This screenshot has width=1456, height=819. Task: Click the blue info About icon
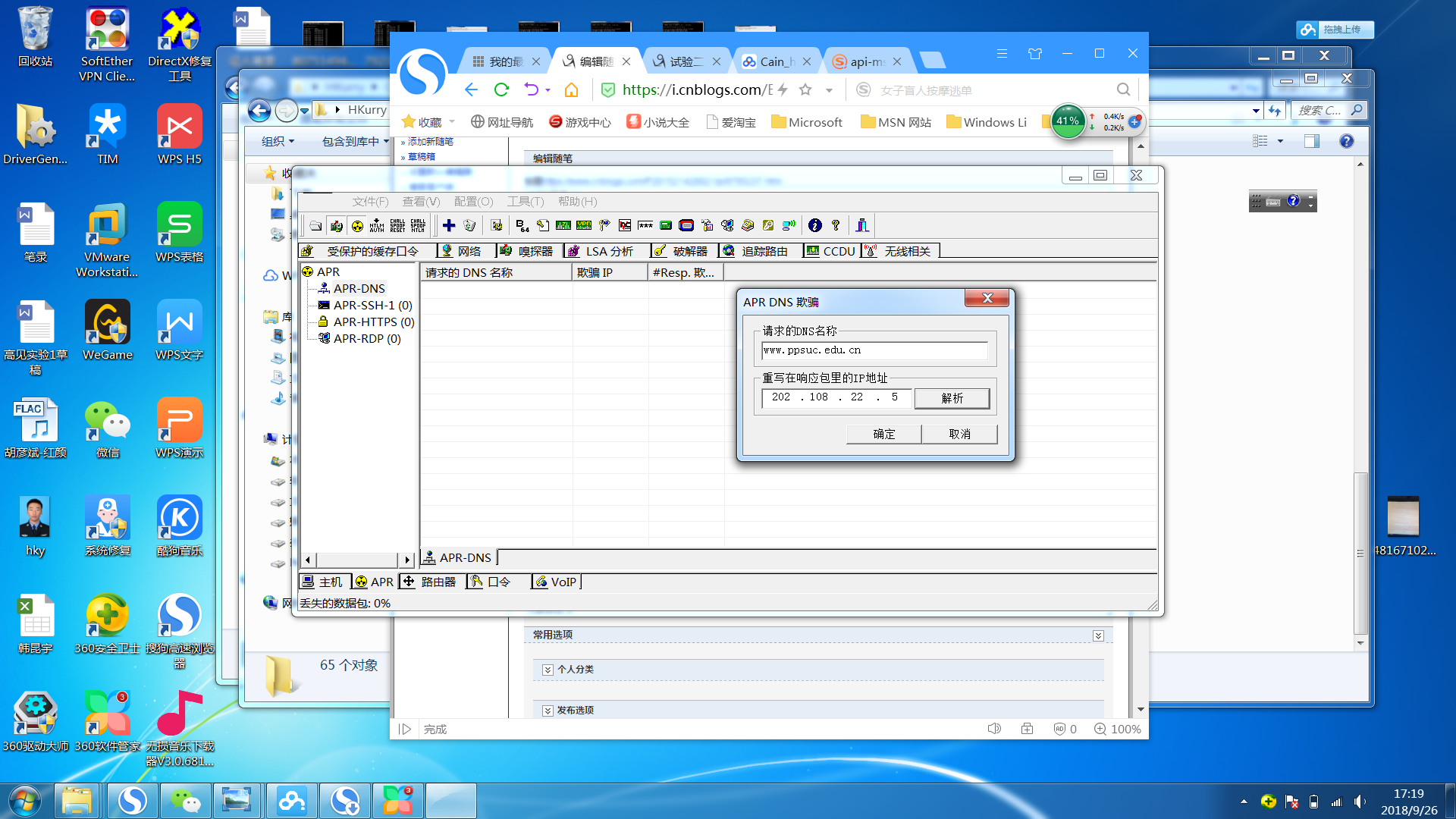(x=814, y=225)
